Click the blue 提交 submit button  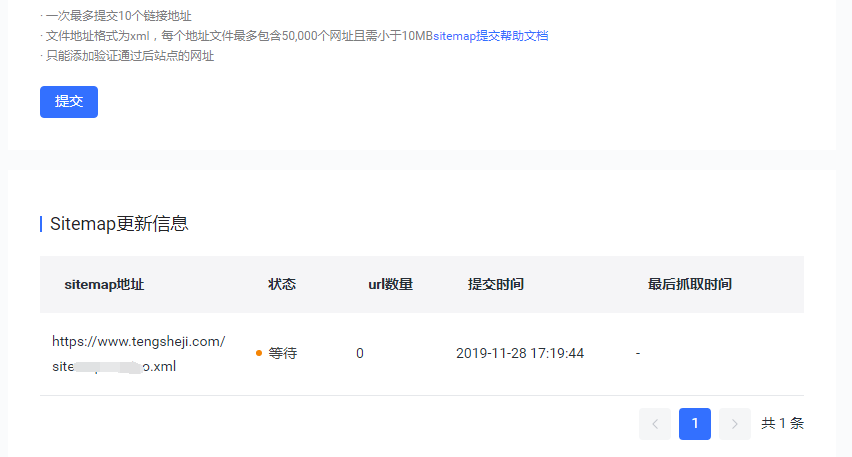coord(69,102)
